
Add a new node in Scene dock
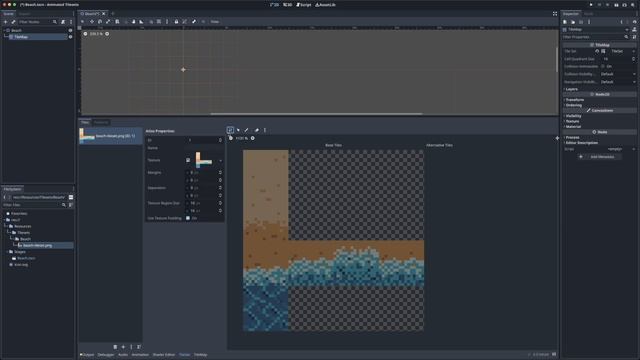point(5,22)
